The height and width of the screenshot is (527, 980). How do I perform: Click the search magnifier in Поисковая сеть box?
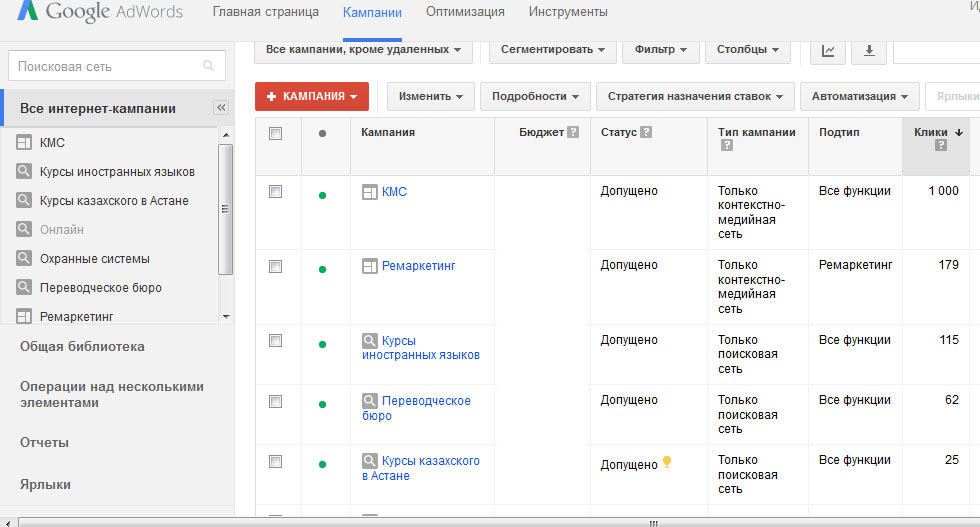click(x=208, y=67)
